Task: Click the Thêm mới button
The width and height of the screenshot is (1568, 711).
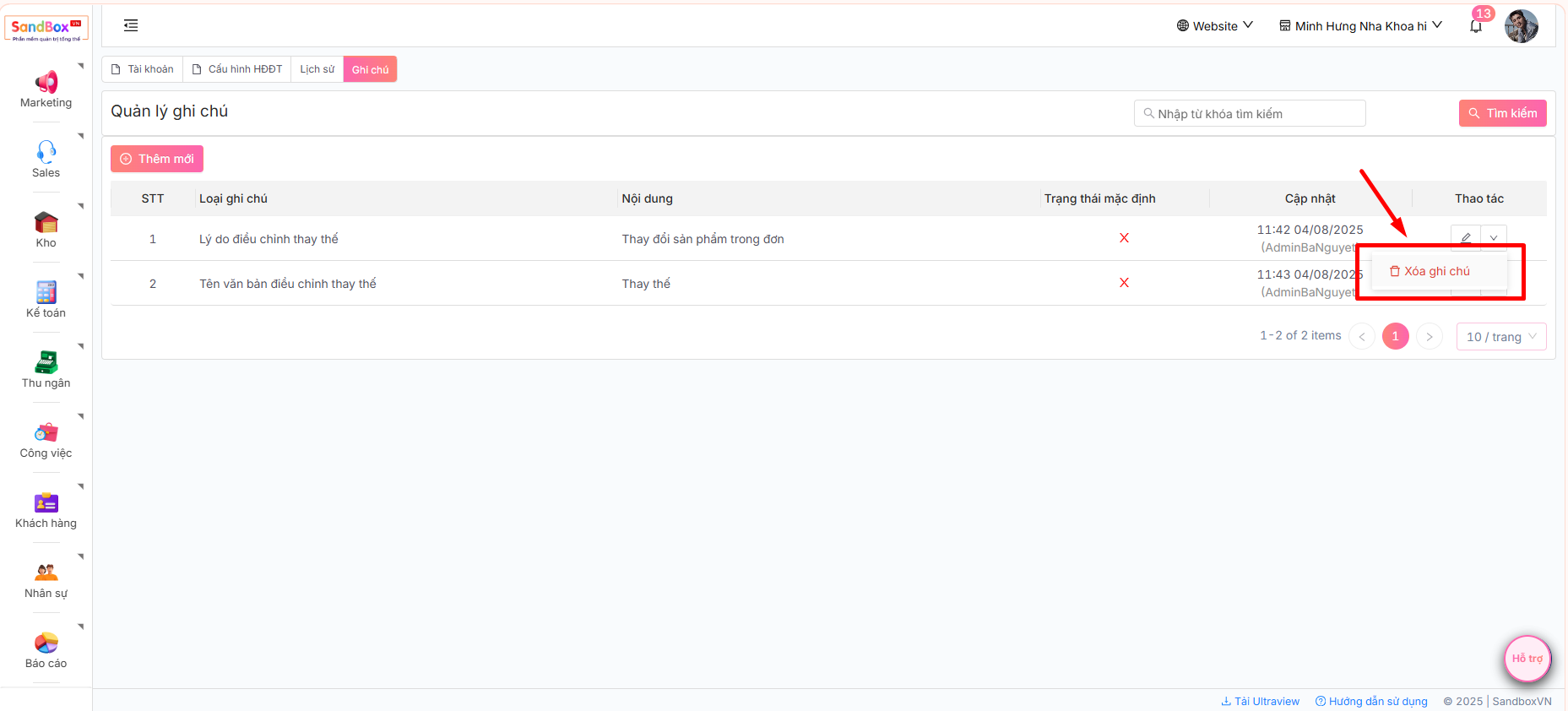Action: coord(157,159)
